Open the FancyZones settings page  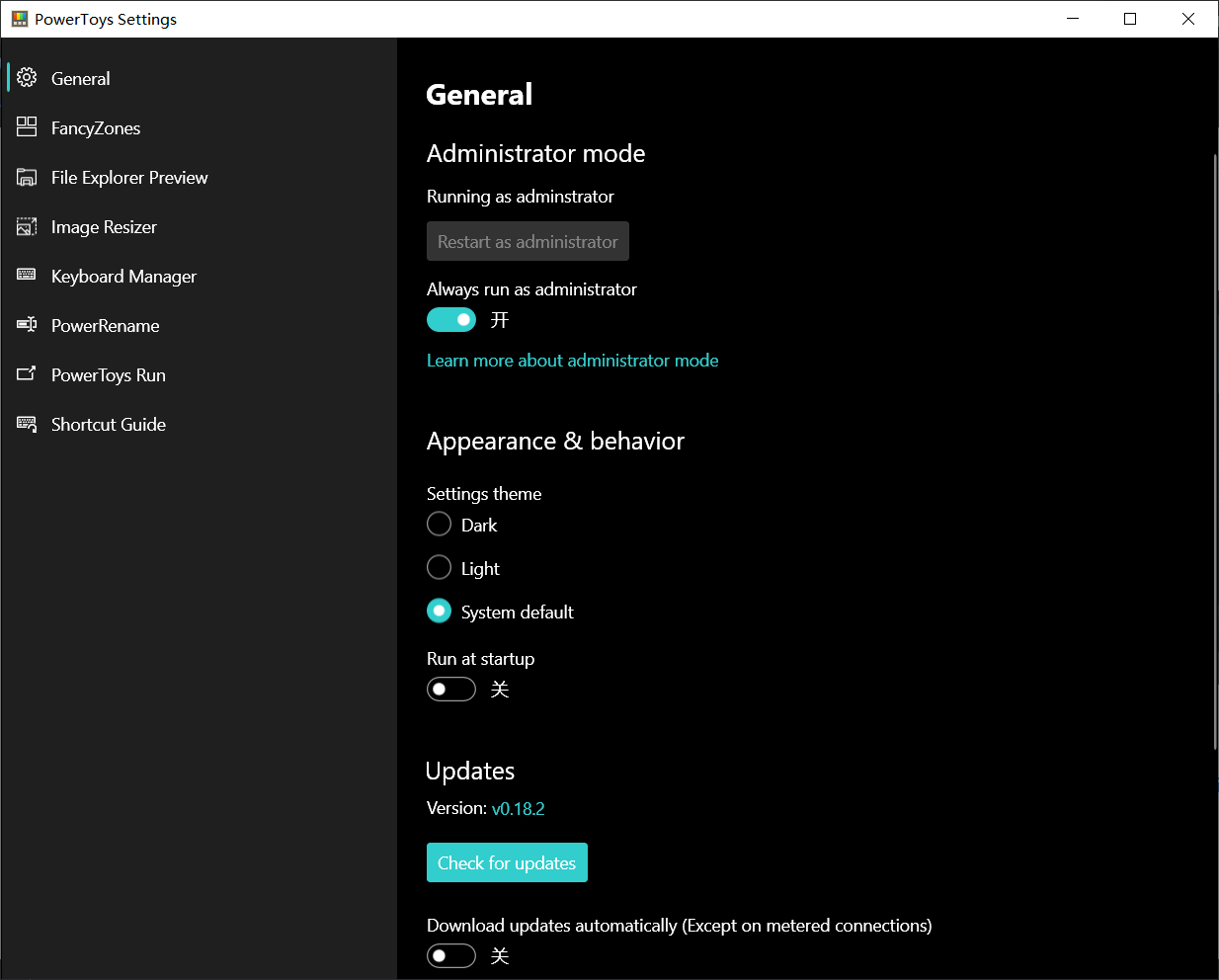(96, 128)
